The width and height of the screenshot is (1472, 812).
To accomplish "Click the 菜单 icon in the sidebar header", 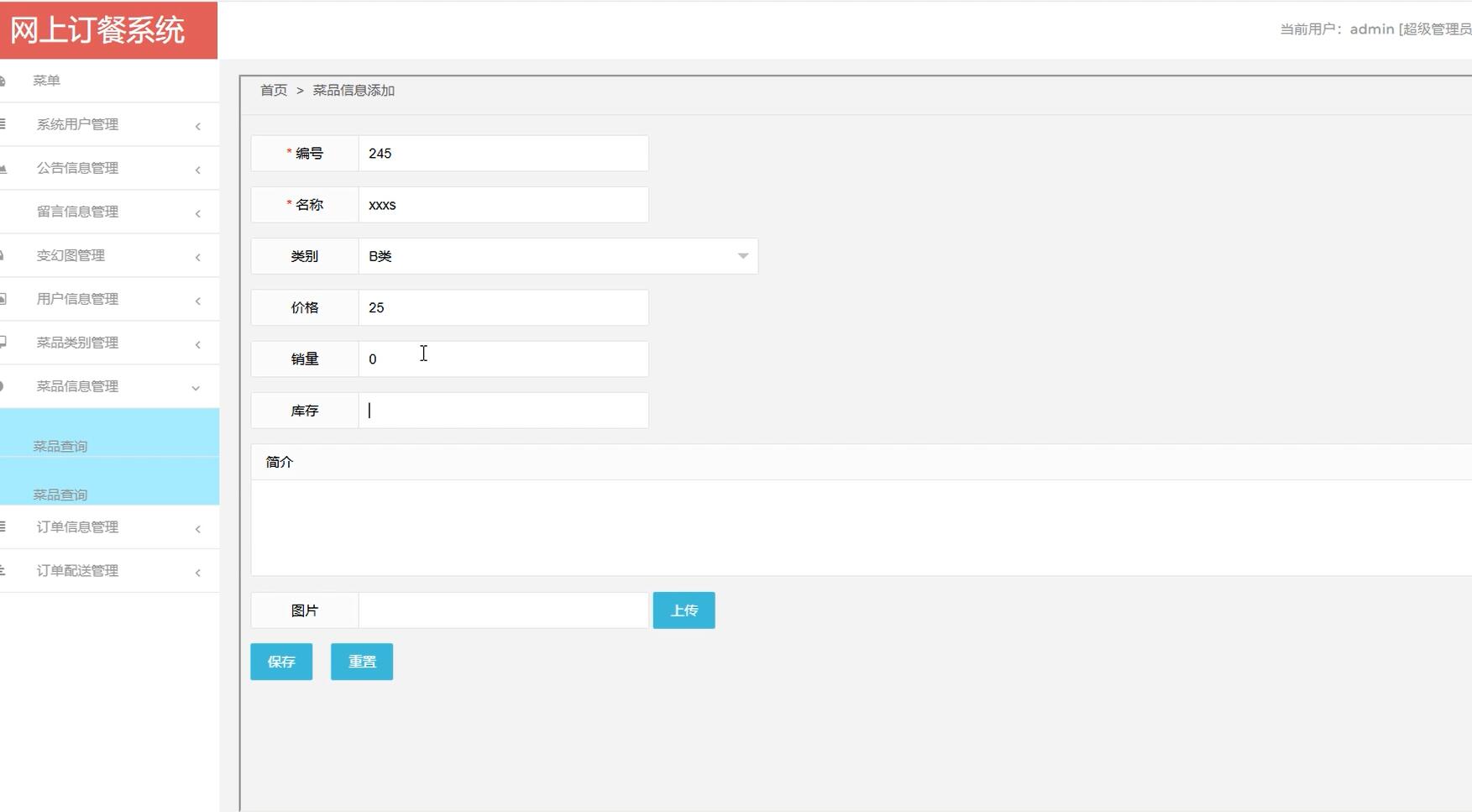I will coord(3,81).
